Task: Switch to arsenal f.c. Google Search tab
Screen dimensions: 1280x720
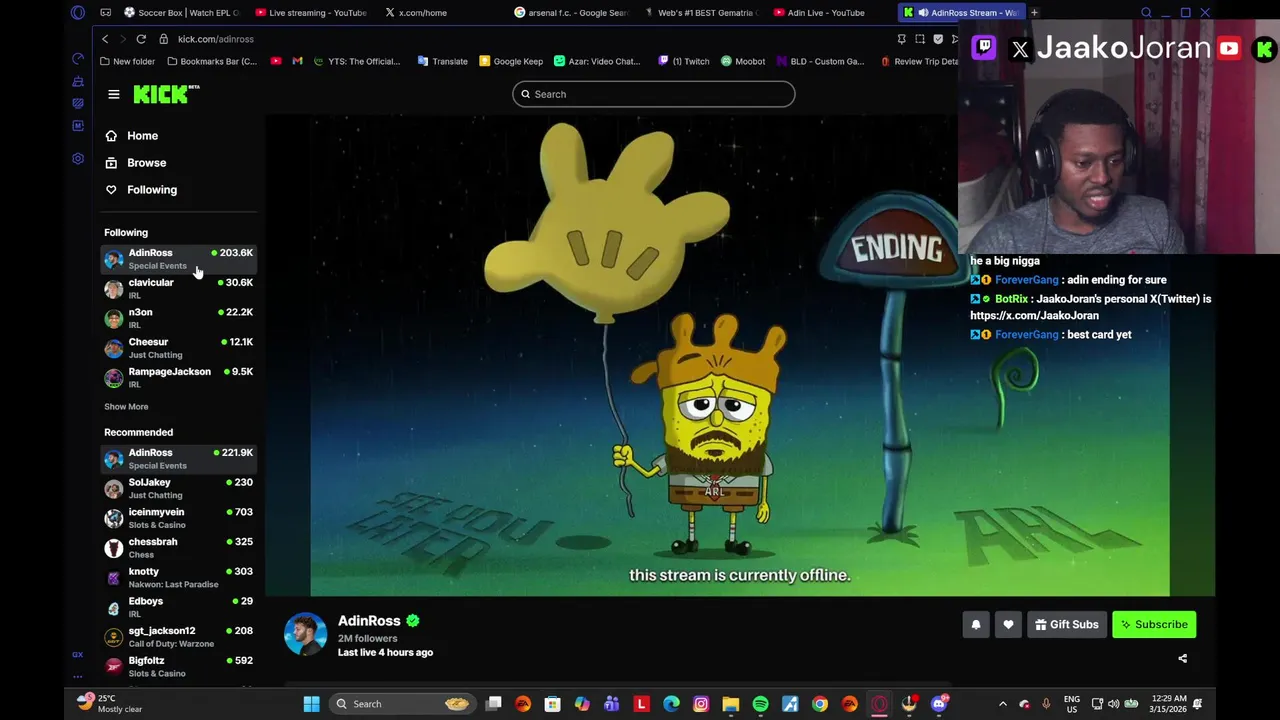Action: (x=570, y=13)
